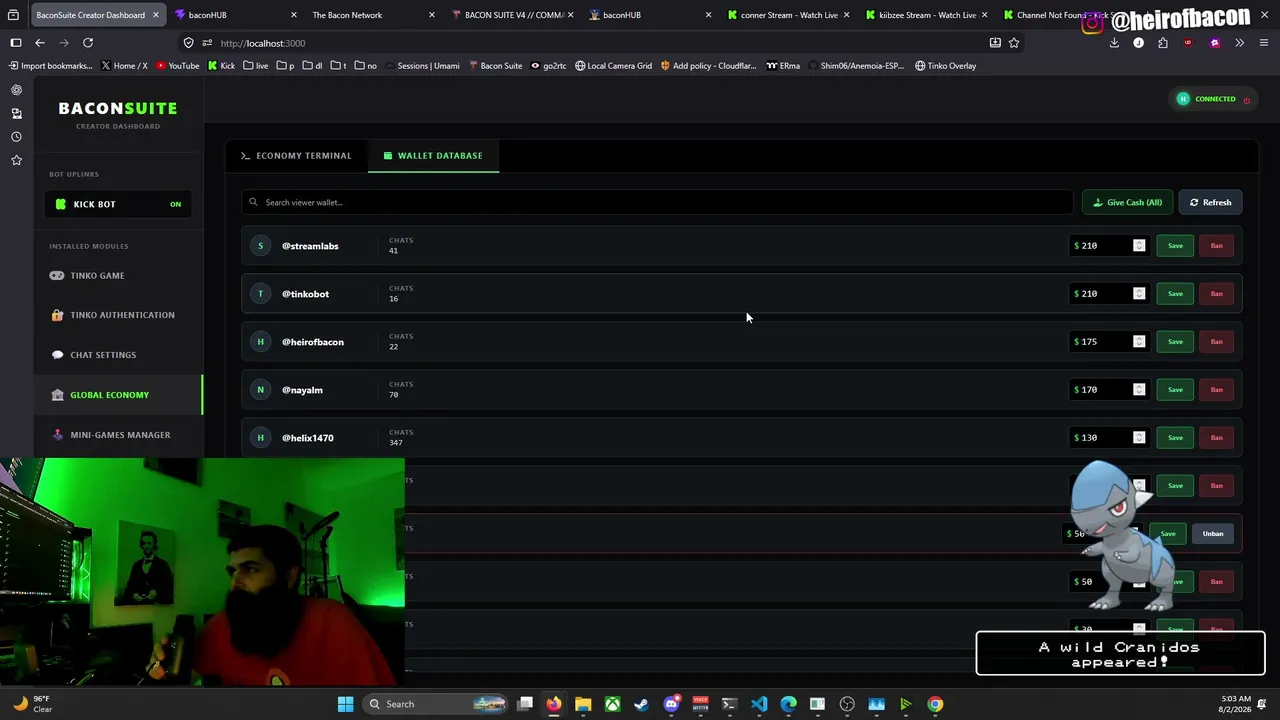Save the @nayalm wallet balance
The width and height of the screenshot is (1280, 720).
pyautogui.click(x=1175, y=390)
